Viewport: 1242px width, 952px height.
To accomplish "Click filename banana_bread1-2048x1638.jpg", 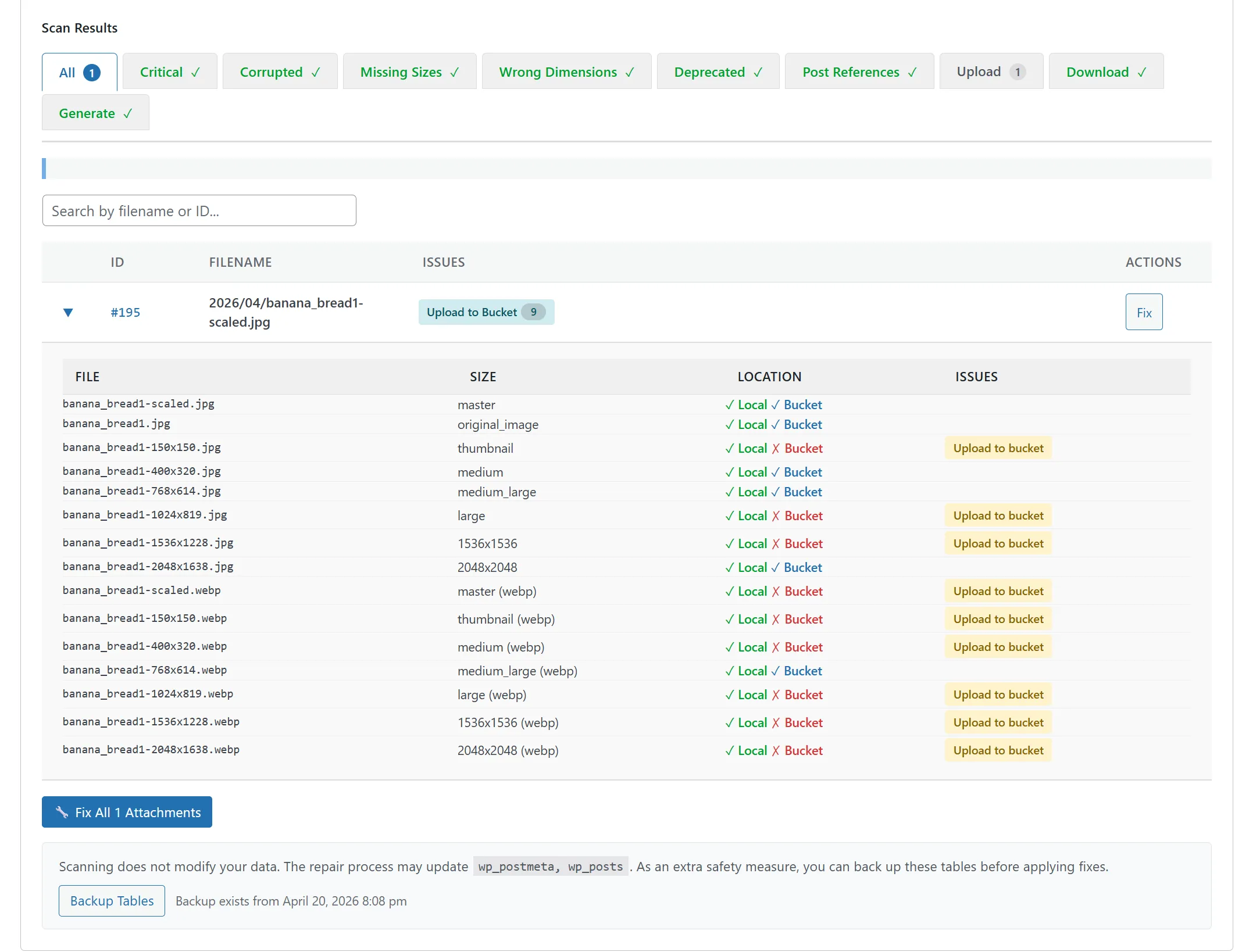I will tap(148, 567).
